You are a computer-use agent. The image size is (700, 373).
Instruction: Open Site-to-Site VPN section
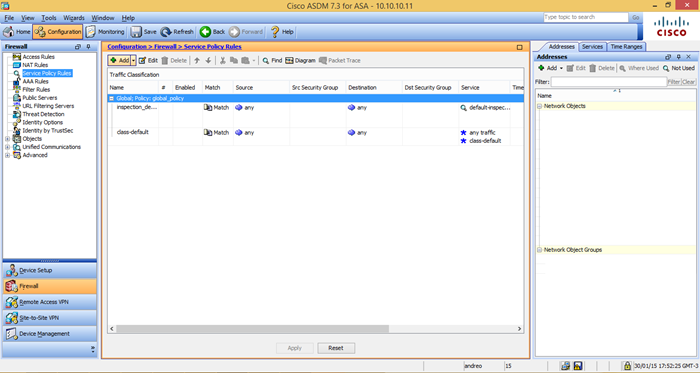tap(50, 318)
